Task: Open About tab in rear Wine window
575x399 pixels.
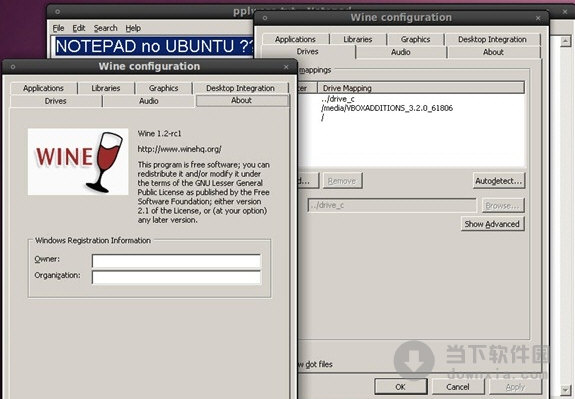Action: coord(494,52)
